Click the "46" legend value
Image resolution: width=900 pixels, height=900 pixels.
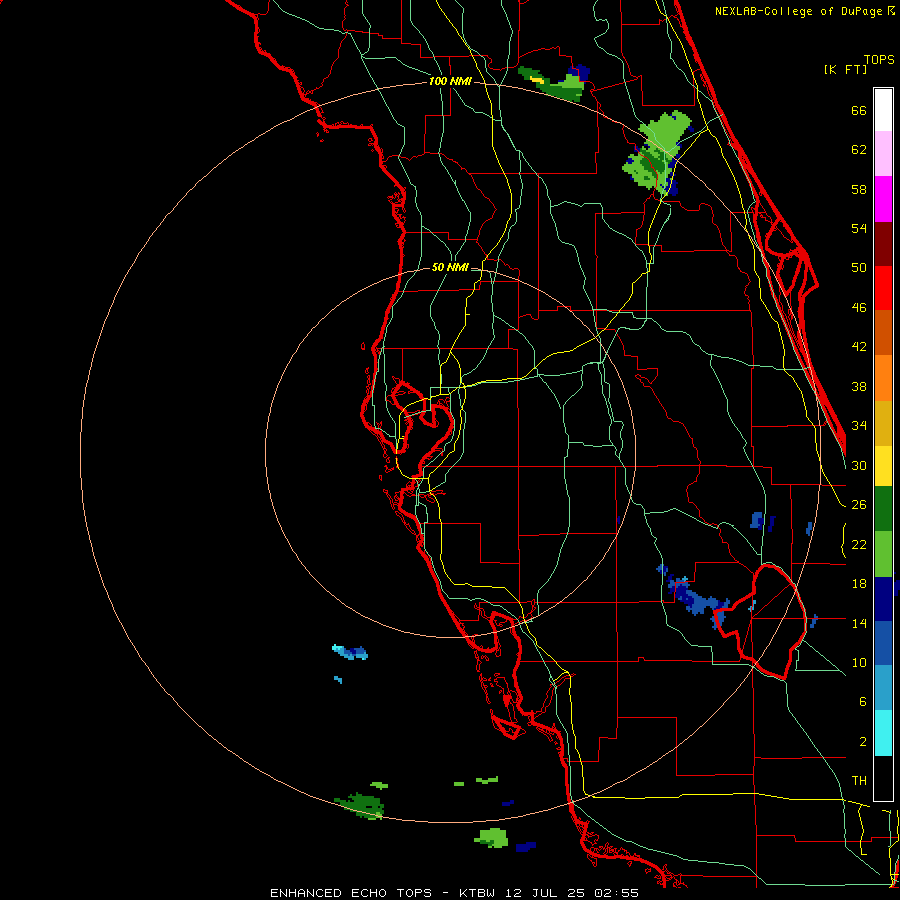click(x=859, y=308)
